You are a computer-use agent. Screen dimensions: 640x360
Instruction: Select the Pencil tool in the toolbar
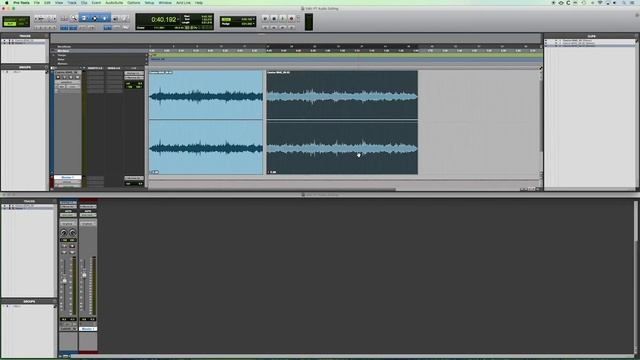click(x=124, y=18)
